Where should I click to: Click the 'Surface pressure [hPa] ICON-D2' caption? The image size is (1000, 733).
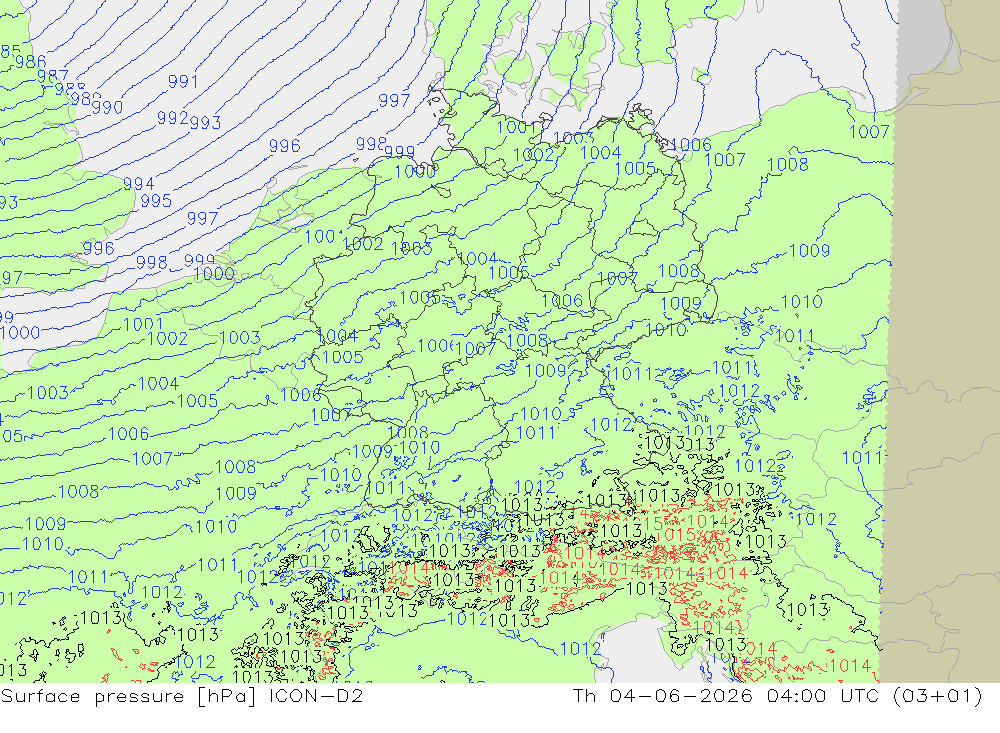click(x=182, y=696)
